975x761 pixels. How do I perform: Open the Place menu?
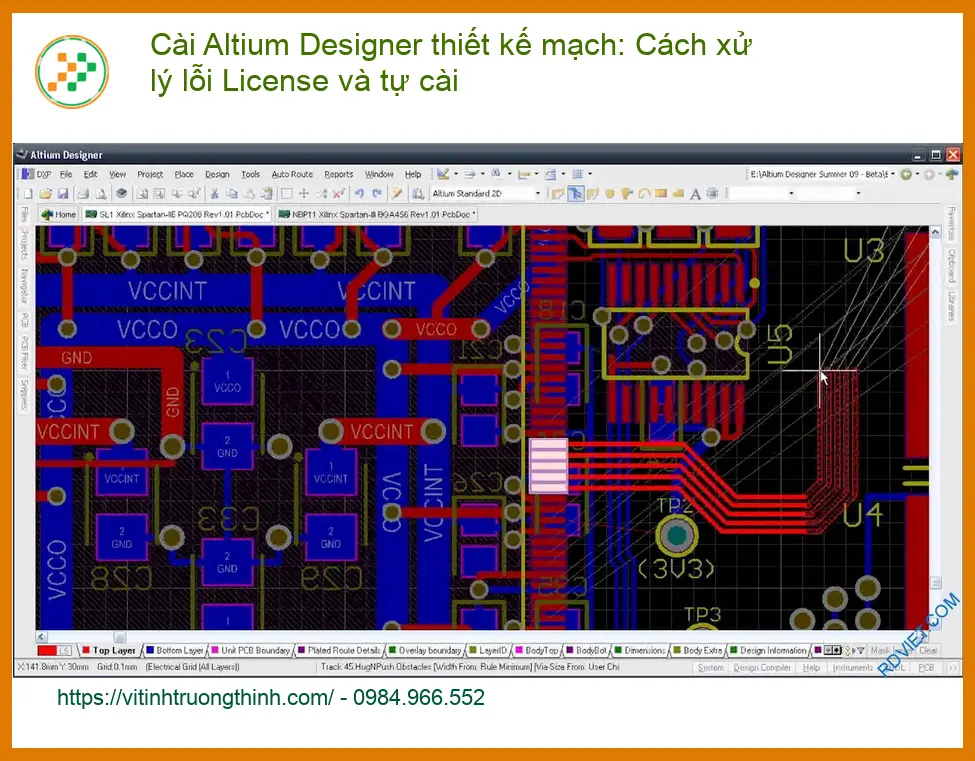[x=184, y=175]
